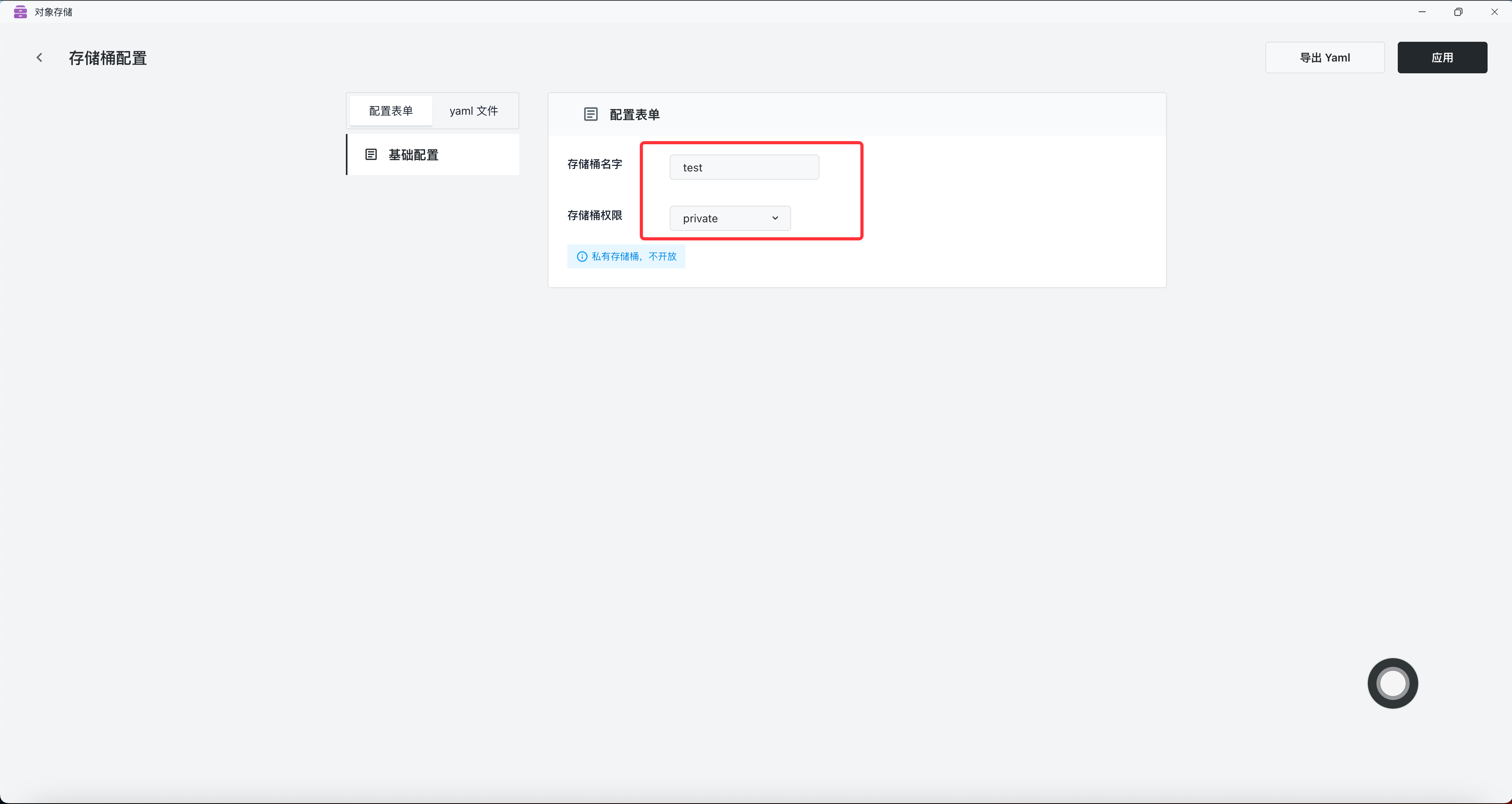Switch to the 配置表单 tab
The width and height of the screenshot is (1512, 804).
pyautogui.click(x=391, y=111)
